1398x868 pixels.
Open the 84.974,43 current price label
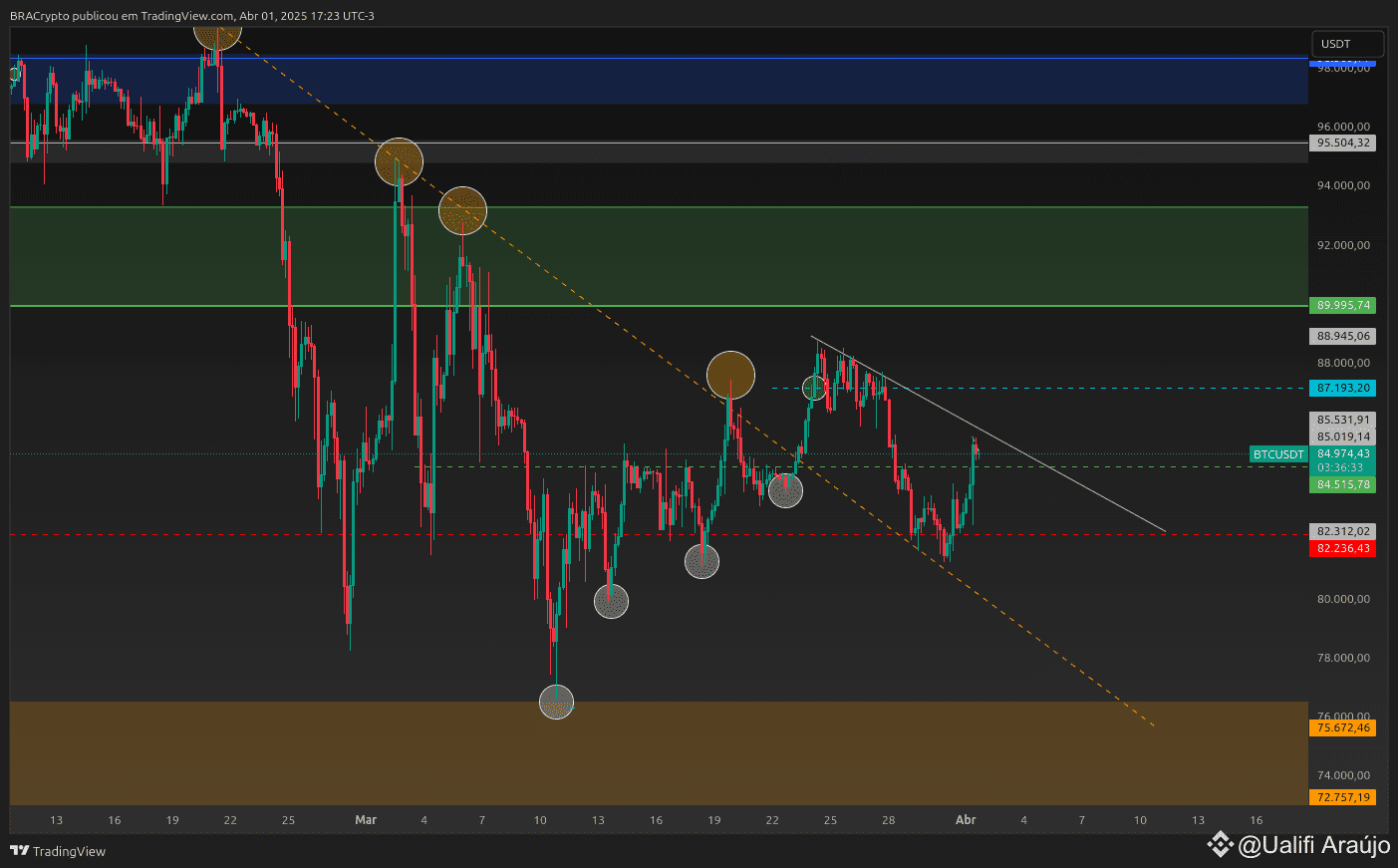(x=1342, y=453)
